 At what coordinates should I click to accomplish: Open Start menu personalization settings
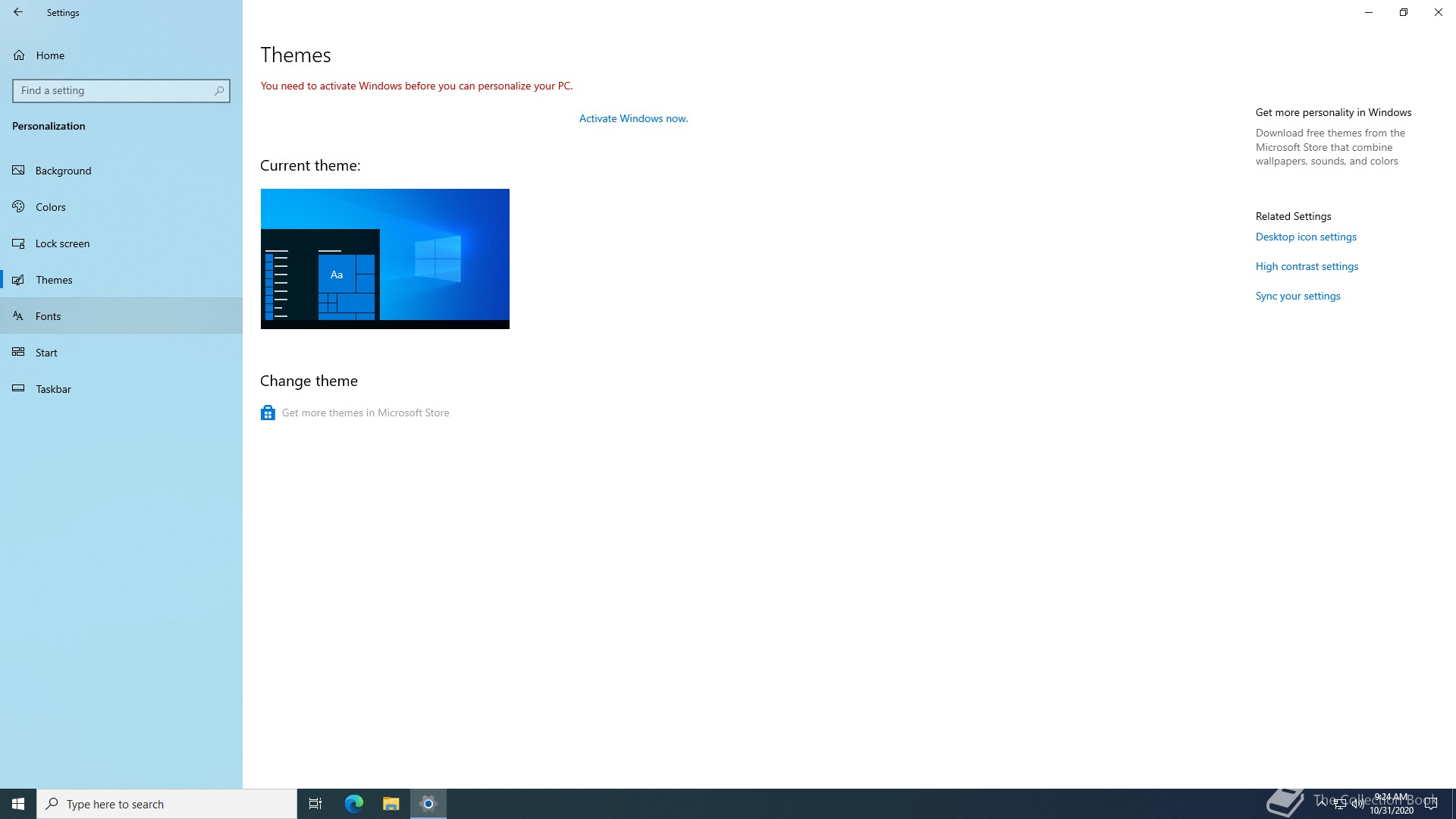121,353
